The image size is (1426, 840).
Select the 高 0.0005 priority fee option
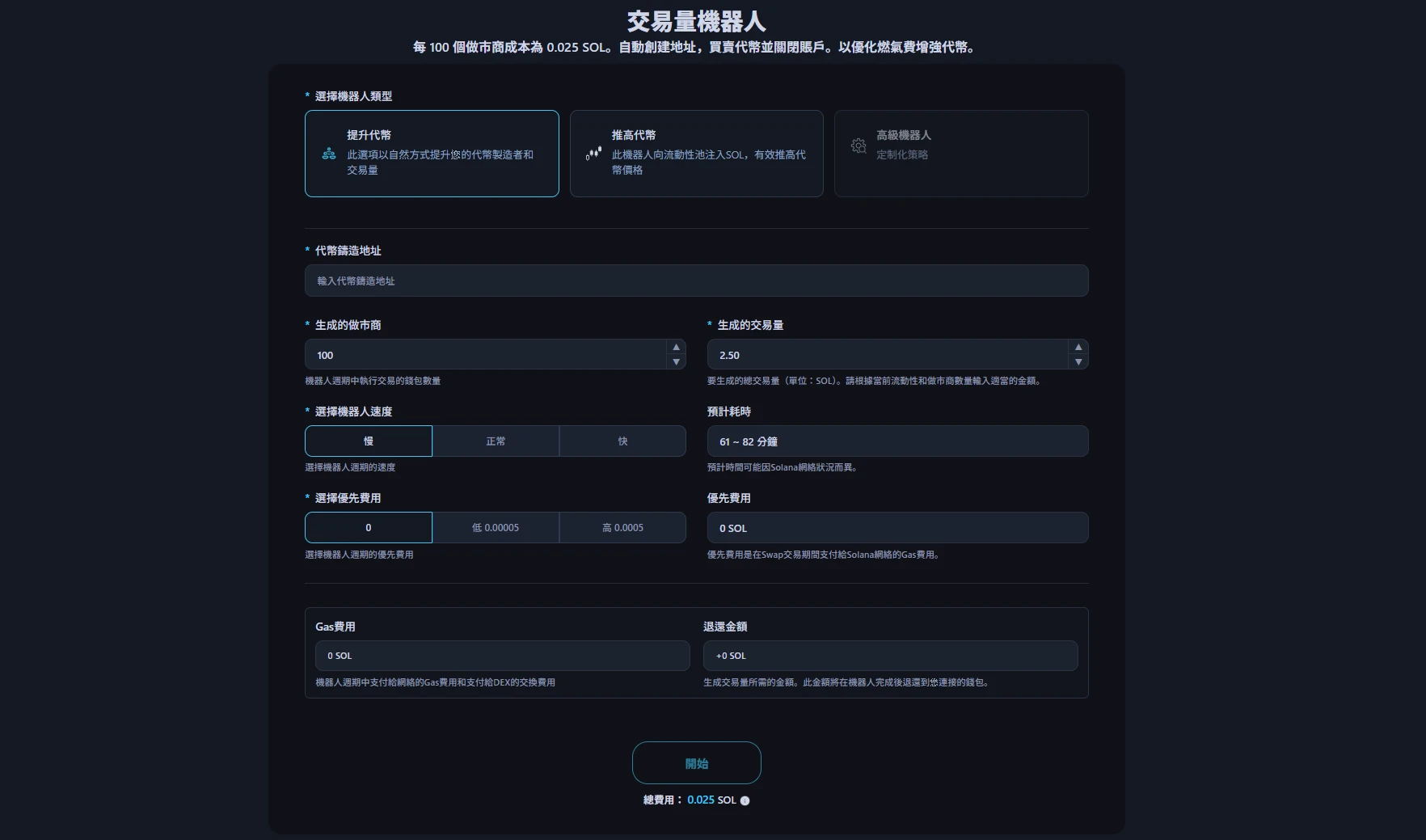click(x=622, y=527)
